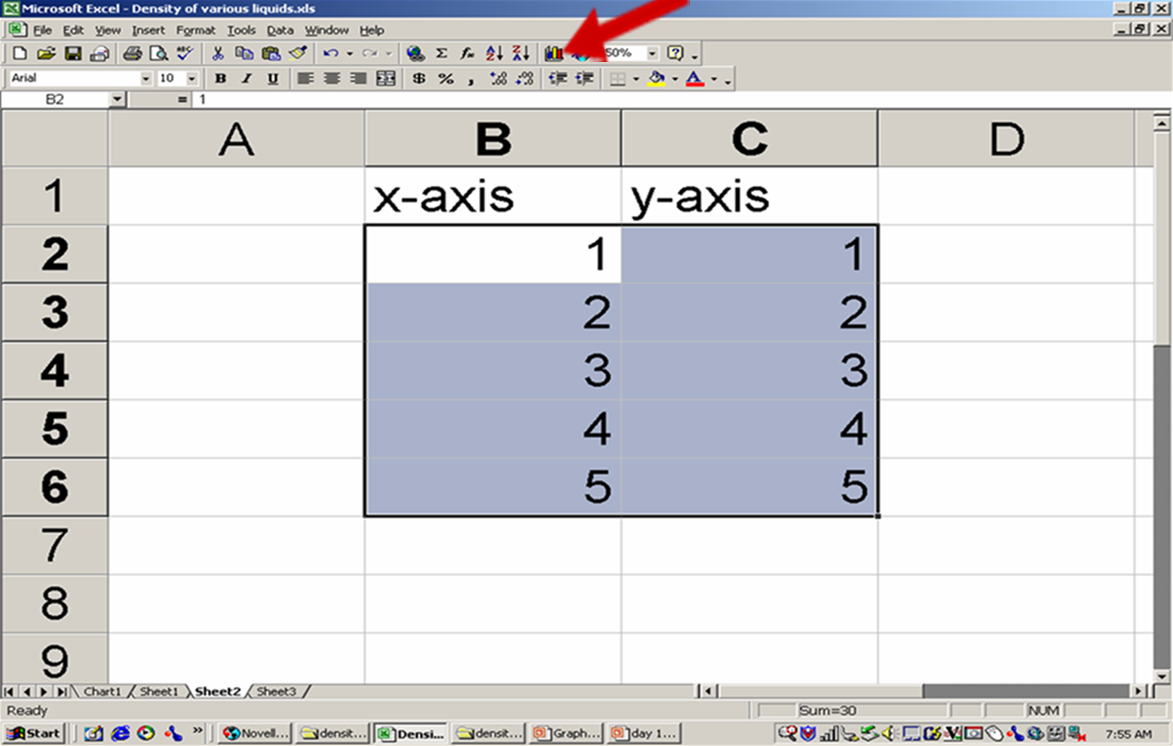Toggle Merge and Center
Screen dimensions: 1173x746
[x=385, y=78]
